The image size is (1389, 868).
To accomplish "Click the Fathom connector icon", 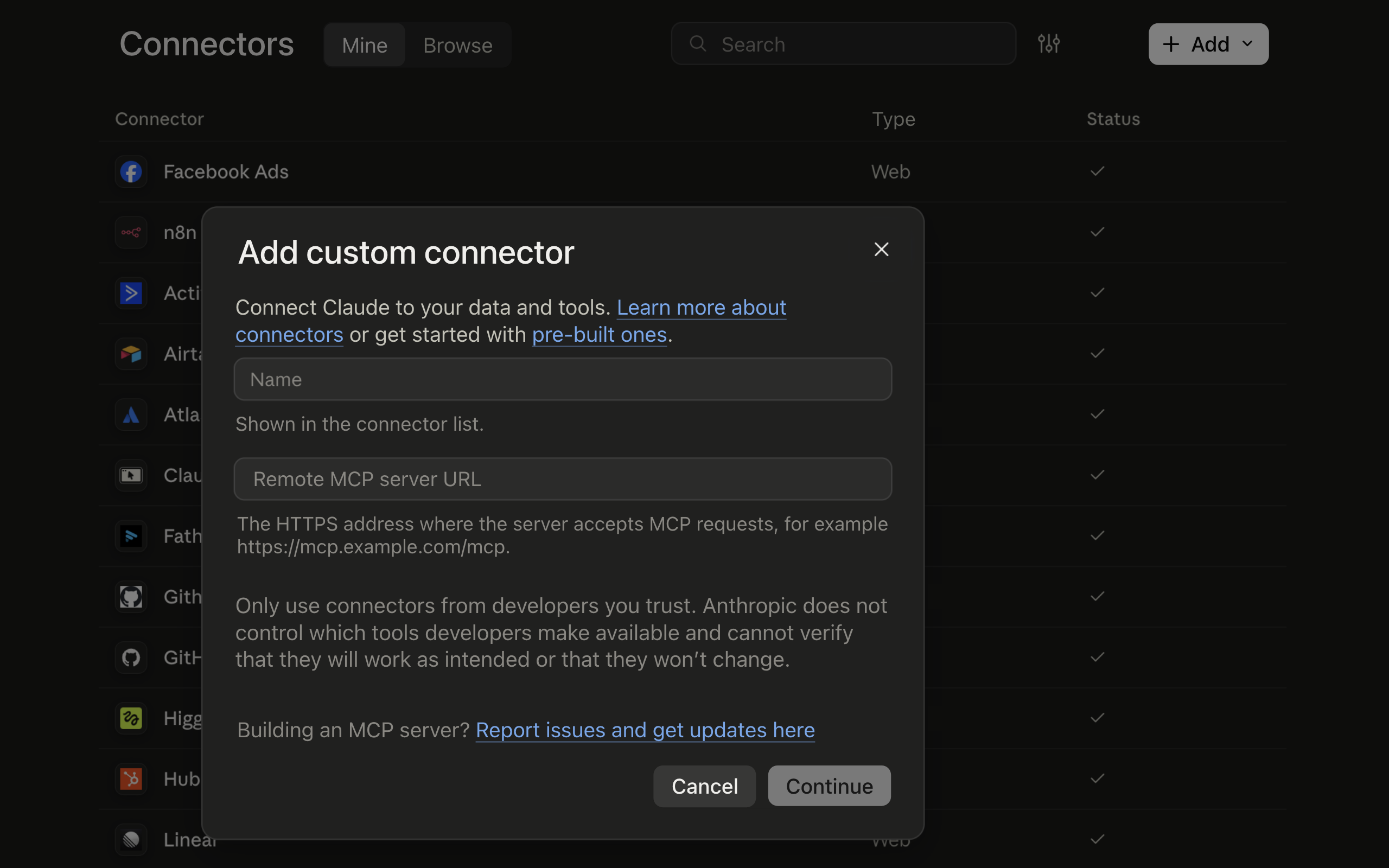I will click(131, 536).
